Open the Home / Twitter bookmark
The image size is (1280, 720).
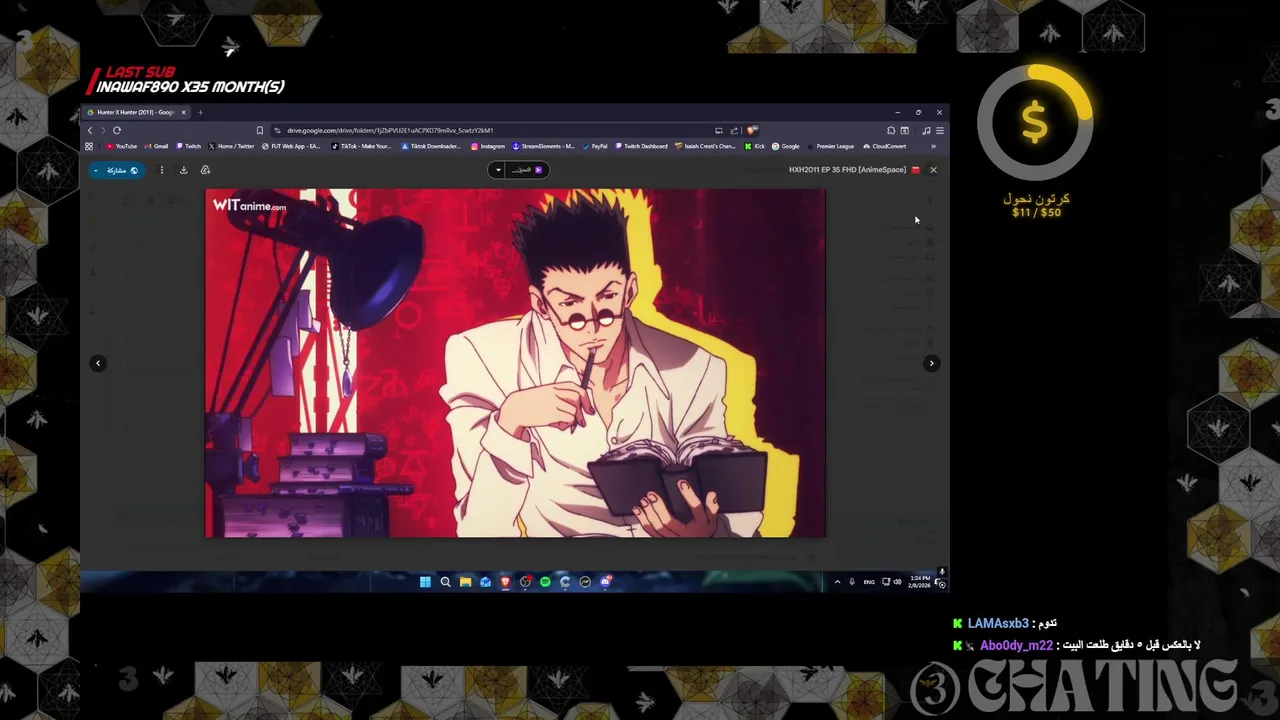(x=232, y=146)
